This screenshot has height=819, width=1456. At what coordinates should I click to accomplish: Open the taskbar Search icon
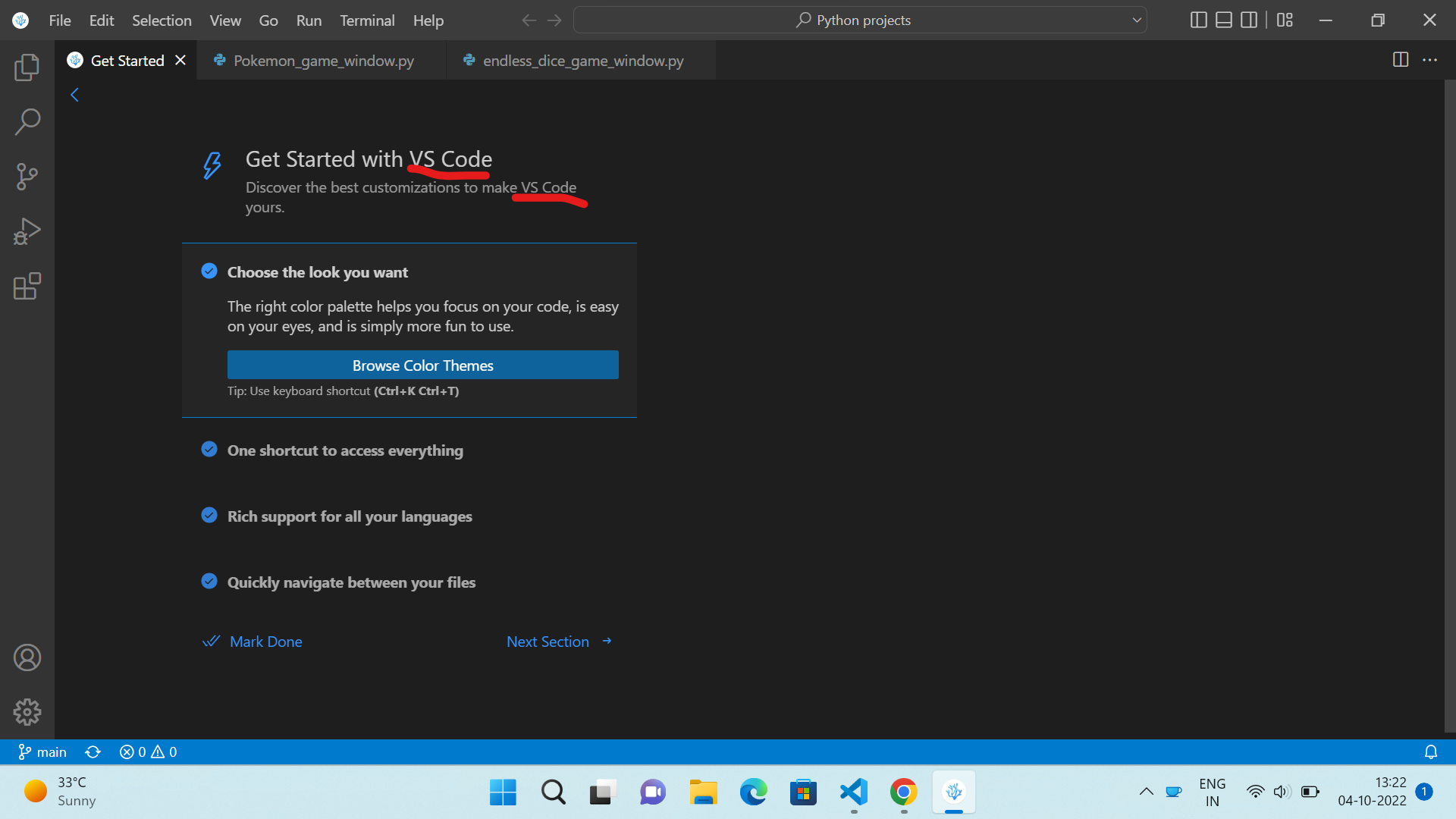coord(553,792)
